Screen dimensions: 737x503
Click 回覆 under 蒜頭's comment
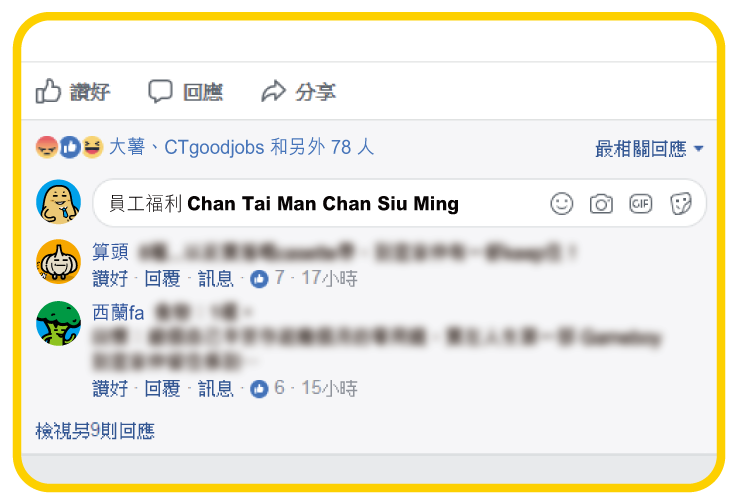(x=162, y=279)
